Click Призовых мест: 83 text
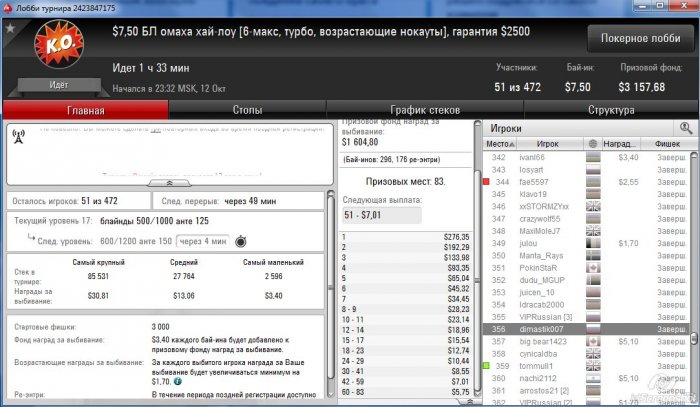This screenshot has width=700, height=407. coord(405,182)
